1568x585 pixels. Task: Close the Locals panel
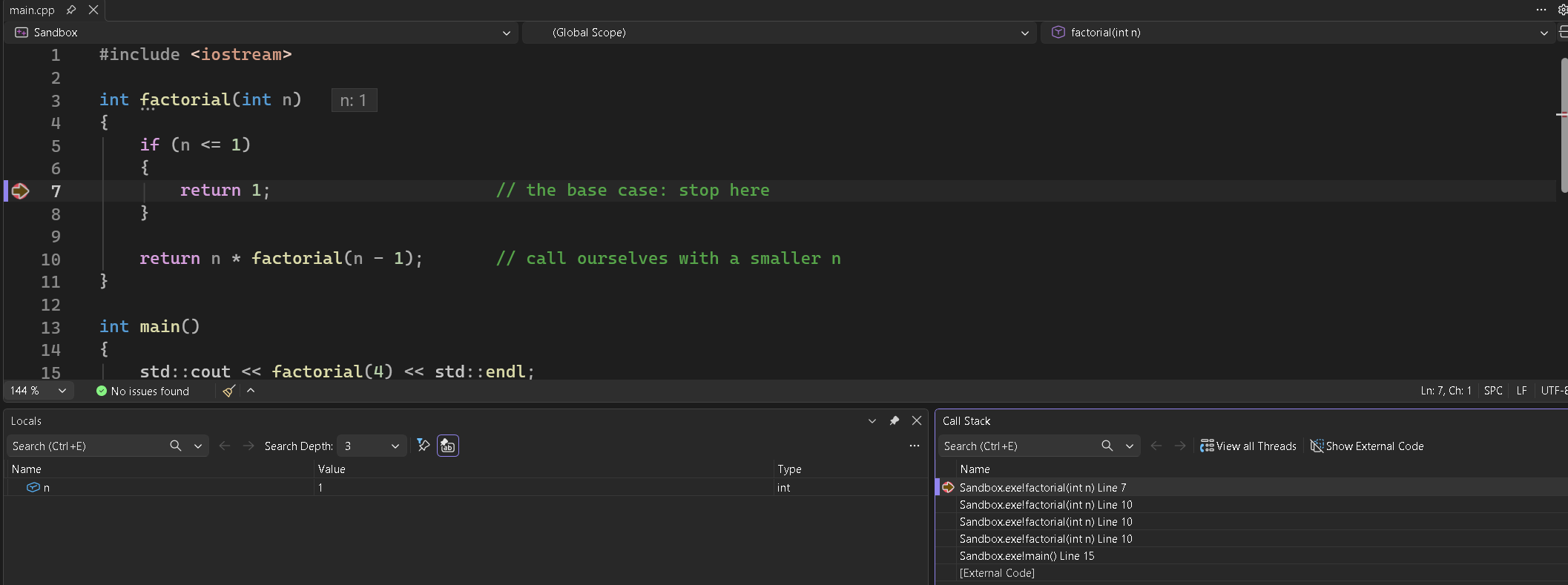click(917, 420)
